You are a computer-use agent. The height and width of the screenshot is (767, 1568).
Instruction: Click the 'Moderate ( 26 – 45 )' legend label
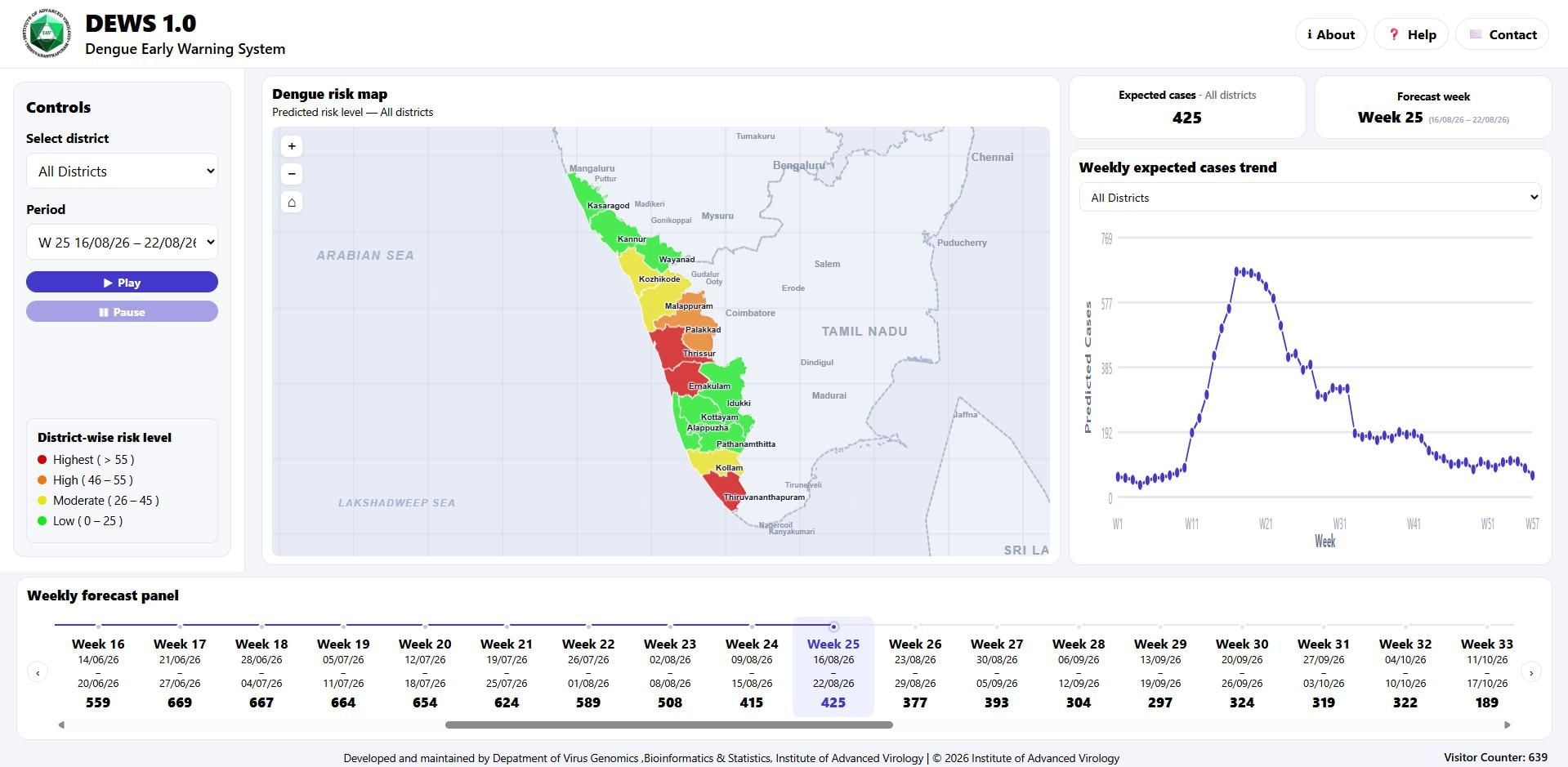point(106,501)
